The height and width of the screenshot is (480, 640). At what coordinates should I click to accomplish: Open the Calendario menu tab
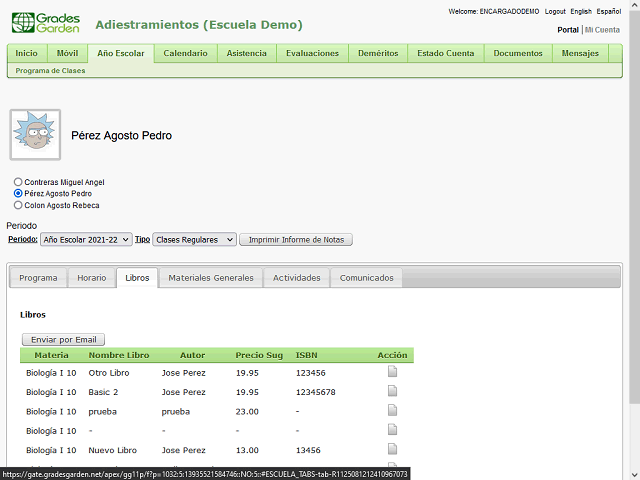[x=185, y=53]
